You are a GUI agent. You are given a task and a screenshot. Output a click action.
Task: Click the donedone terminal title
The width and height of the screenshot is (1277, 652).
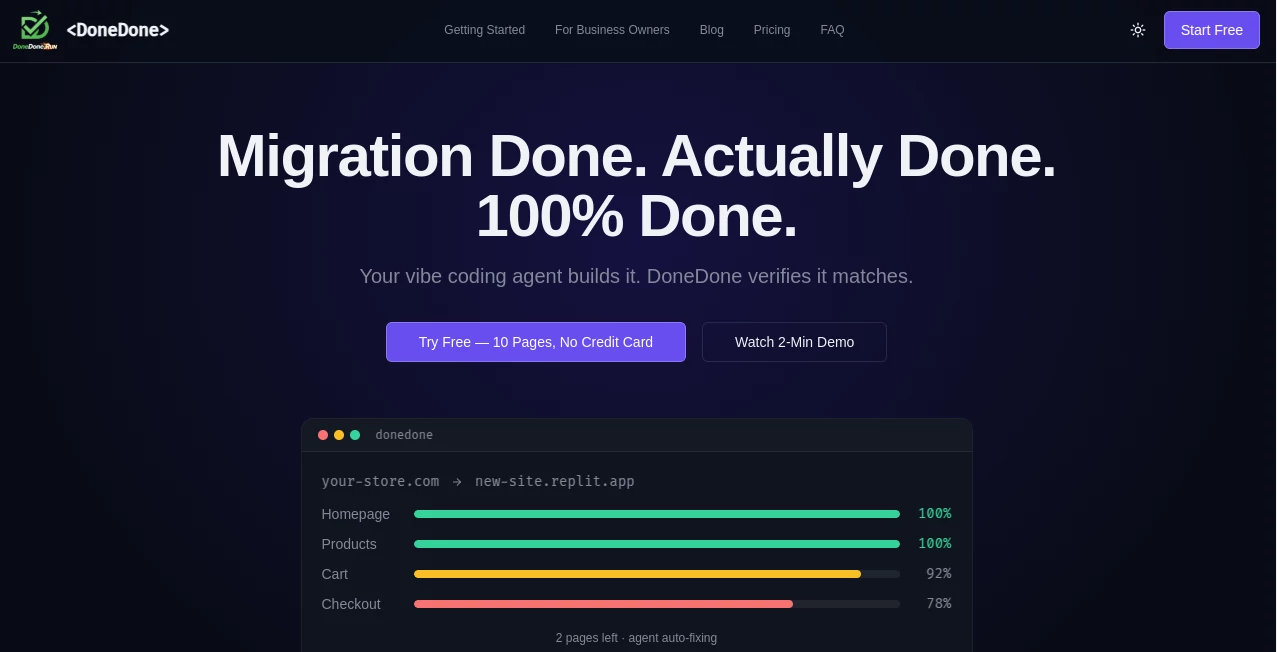click(x=404, y=435)
